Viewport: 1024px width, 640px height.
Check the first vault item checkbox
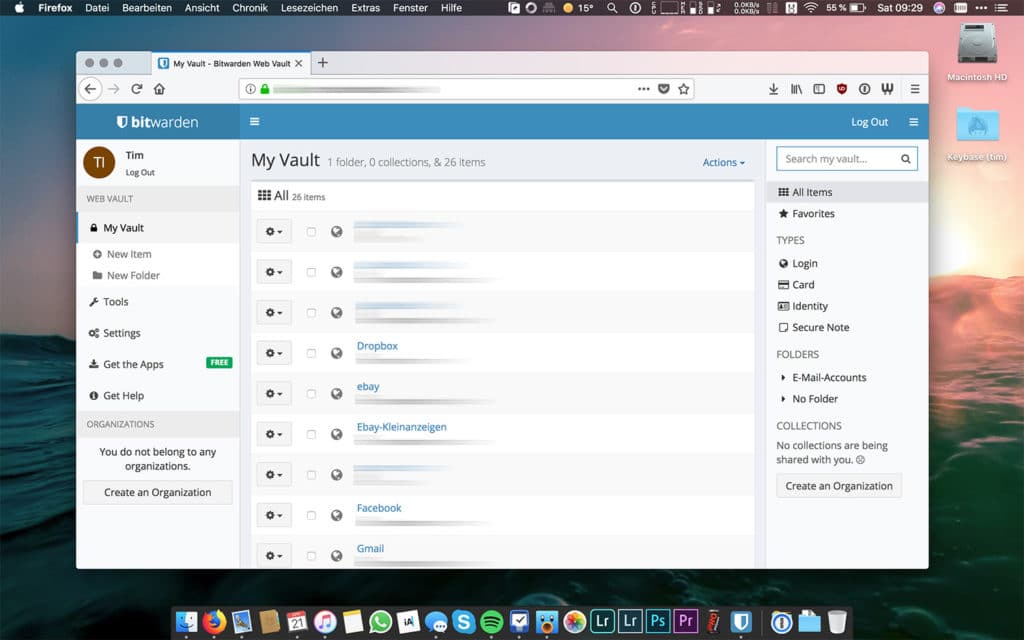[x=312, y=232]
